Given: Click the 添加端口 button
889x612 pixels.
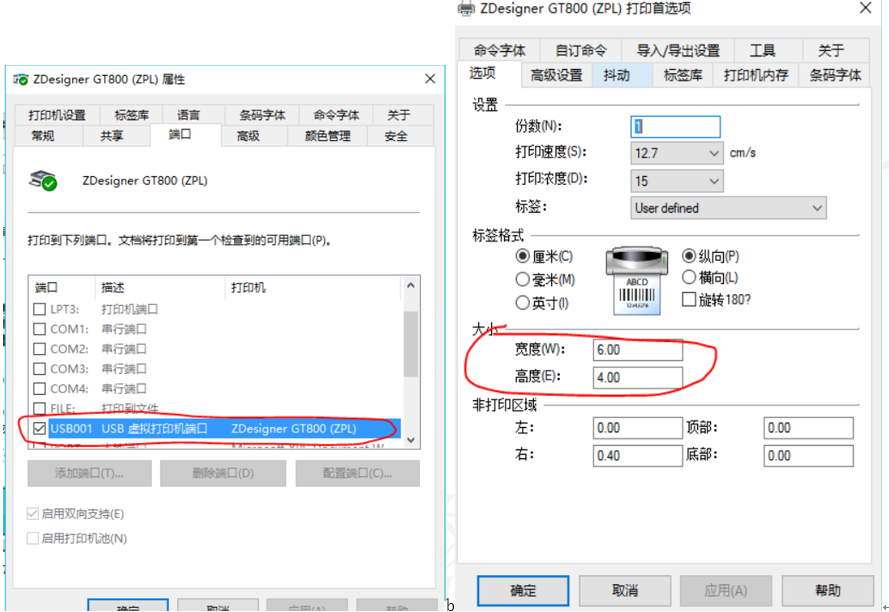Looking at the screenshot, I should pyautogui.click(x=90, y=473).
